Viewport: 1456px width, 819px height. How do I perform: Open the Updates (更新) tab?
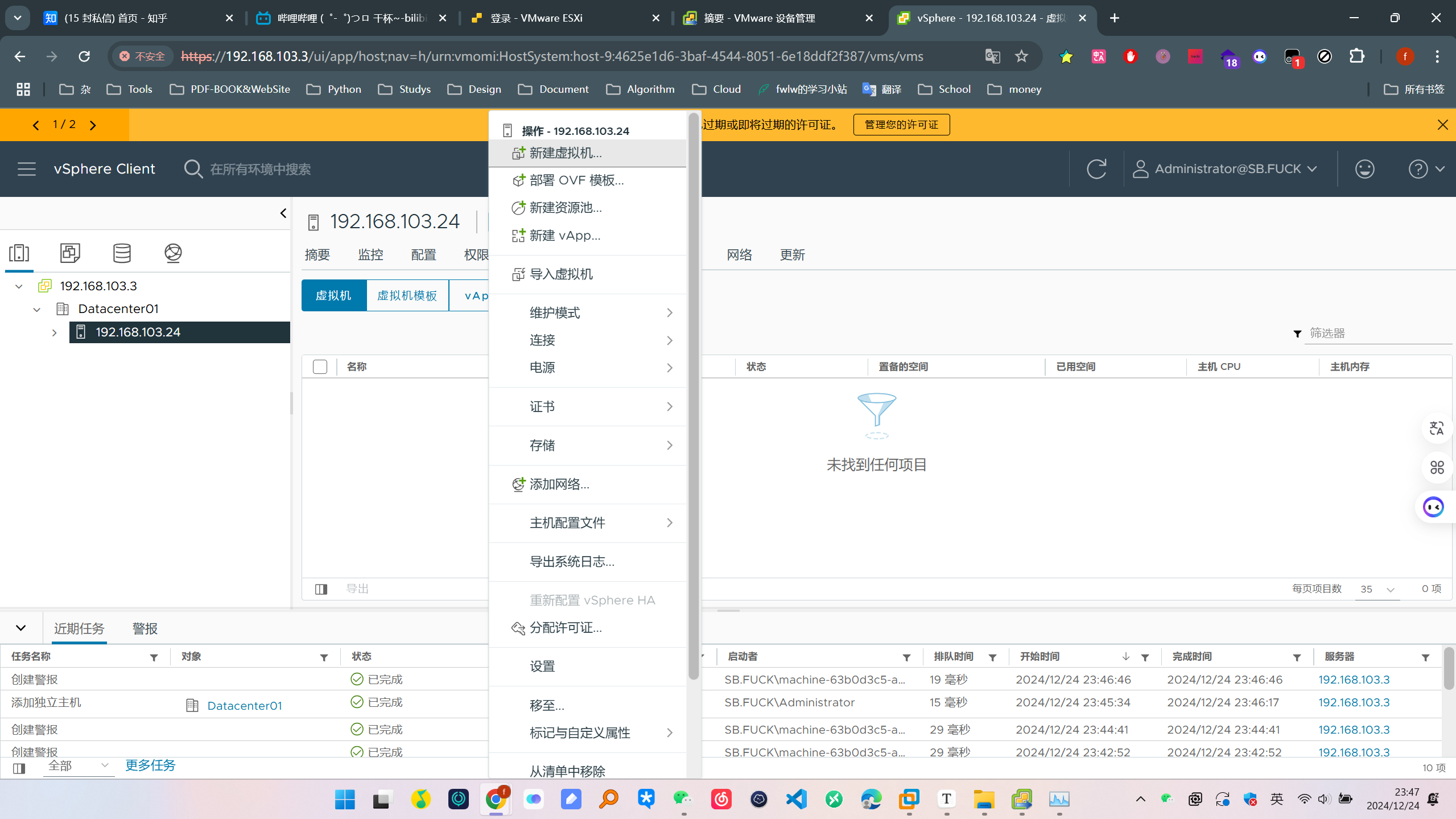tap(792, 255)
